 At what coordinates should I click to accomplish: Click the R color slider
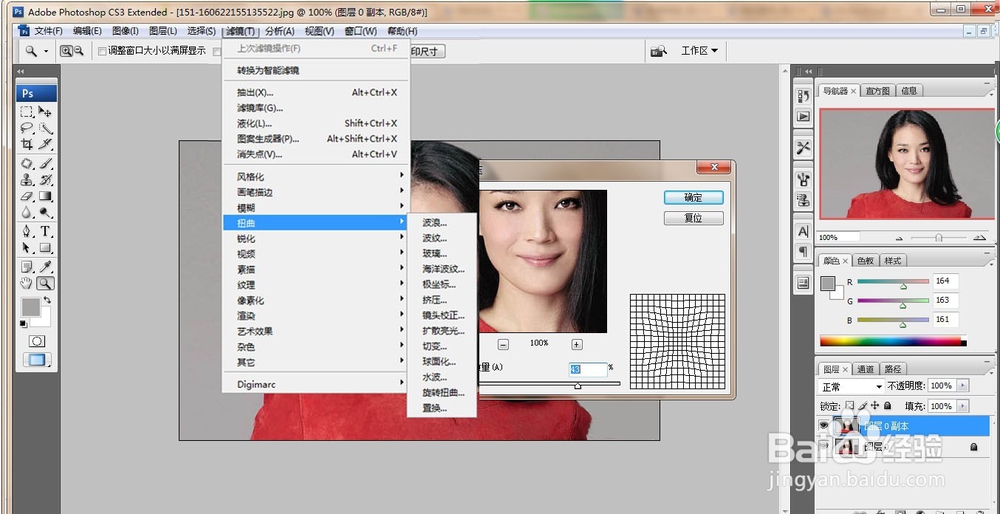click(893, 281)
